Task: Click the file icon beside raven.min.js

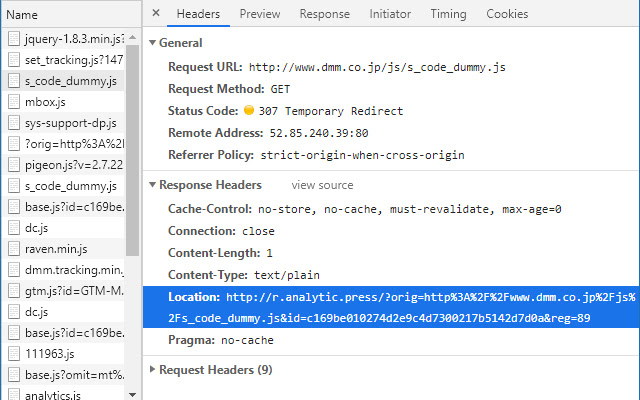Action: pos(14,249)
